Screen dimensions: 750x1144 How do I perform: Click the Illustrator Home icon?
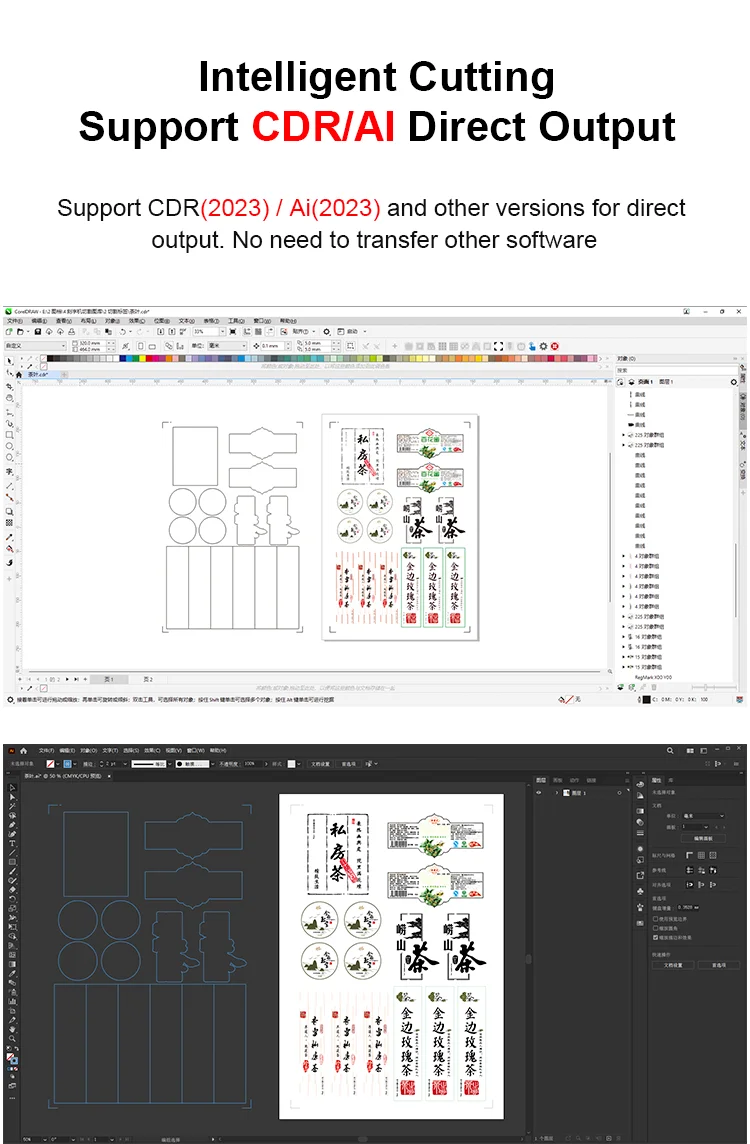coord(23,750)
